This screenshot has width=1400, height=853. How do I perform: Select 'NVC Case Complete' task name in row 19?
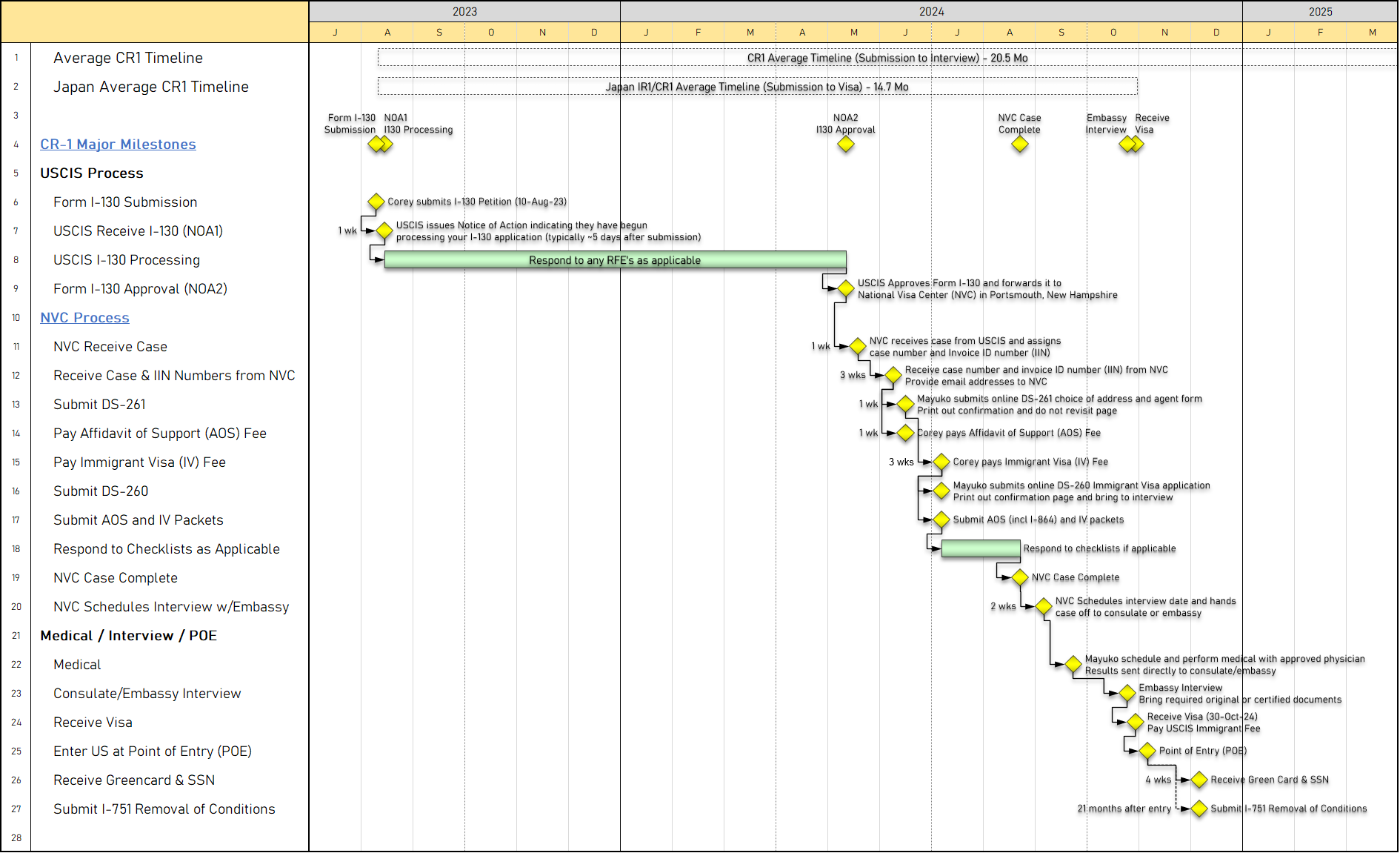[x=116, y=578]
